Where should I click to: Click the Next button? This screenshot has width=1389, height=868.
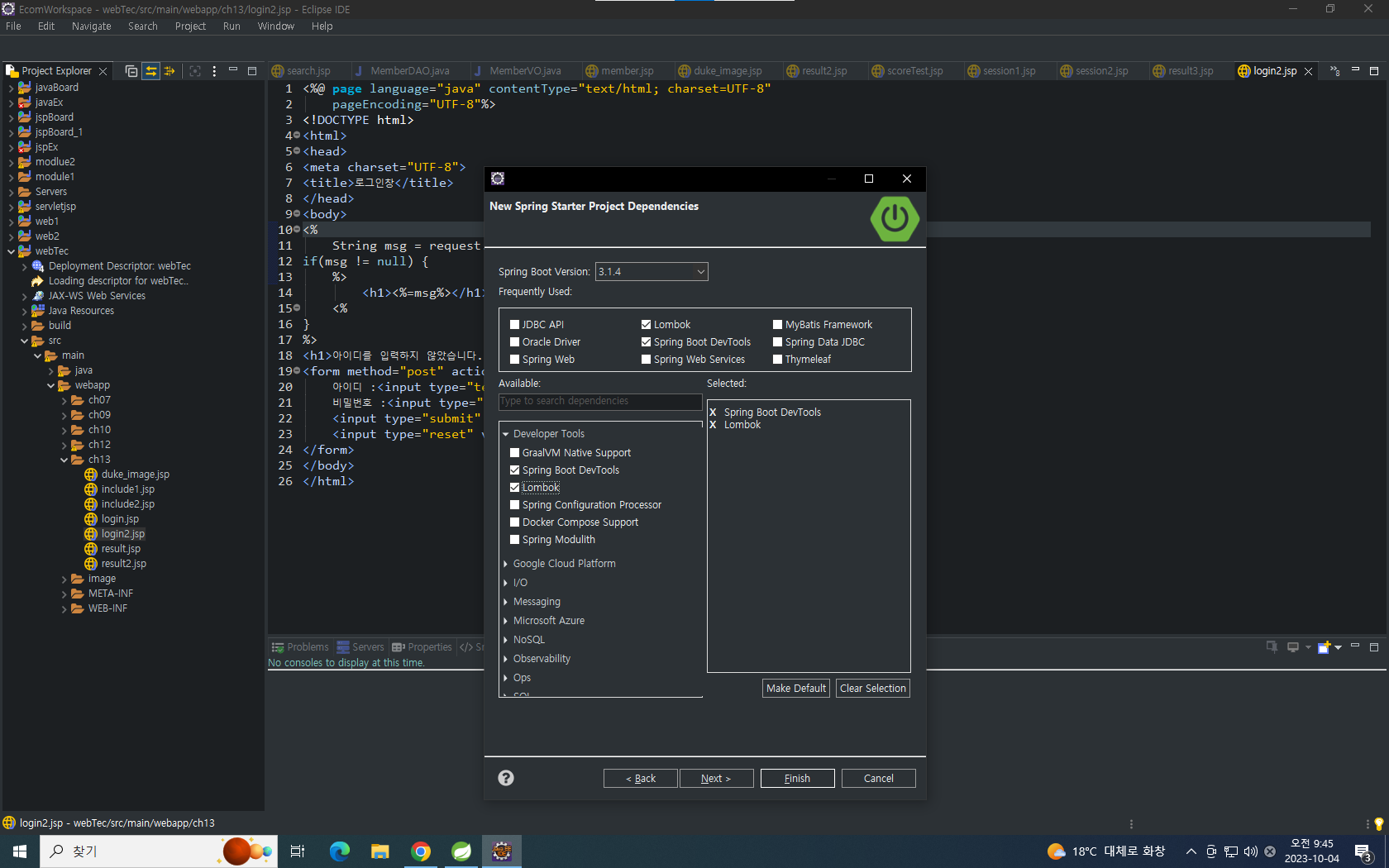click(x=716, y=779)
